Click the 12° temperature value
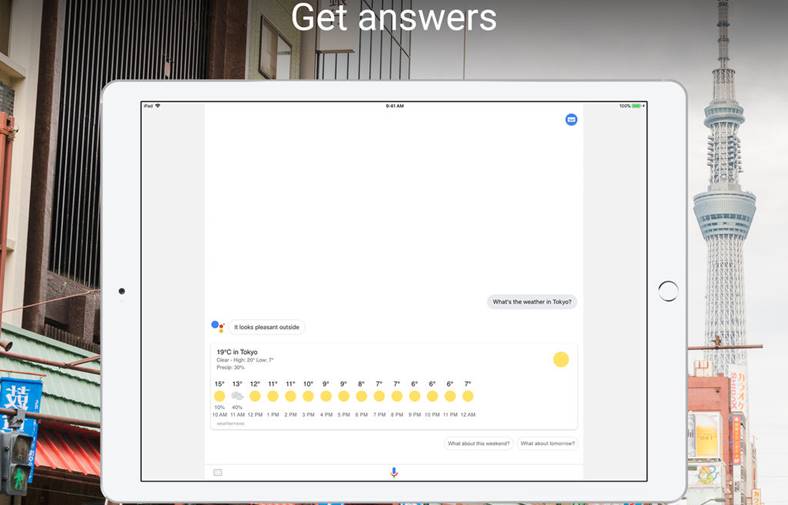 point(255,384)
